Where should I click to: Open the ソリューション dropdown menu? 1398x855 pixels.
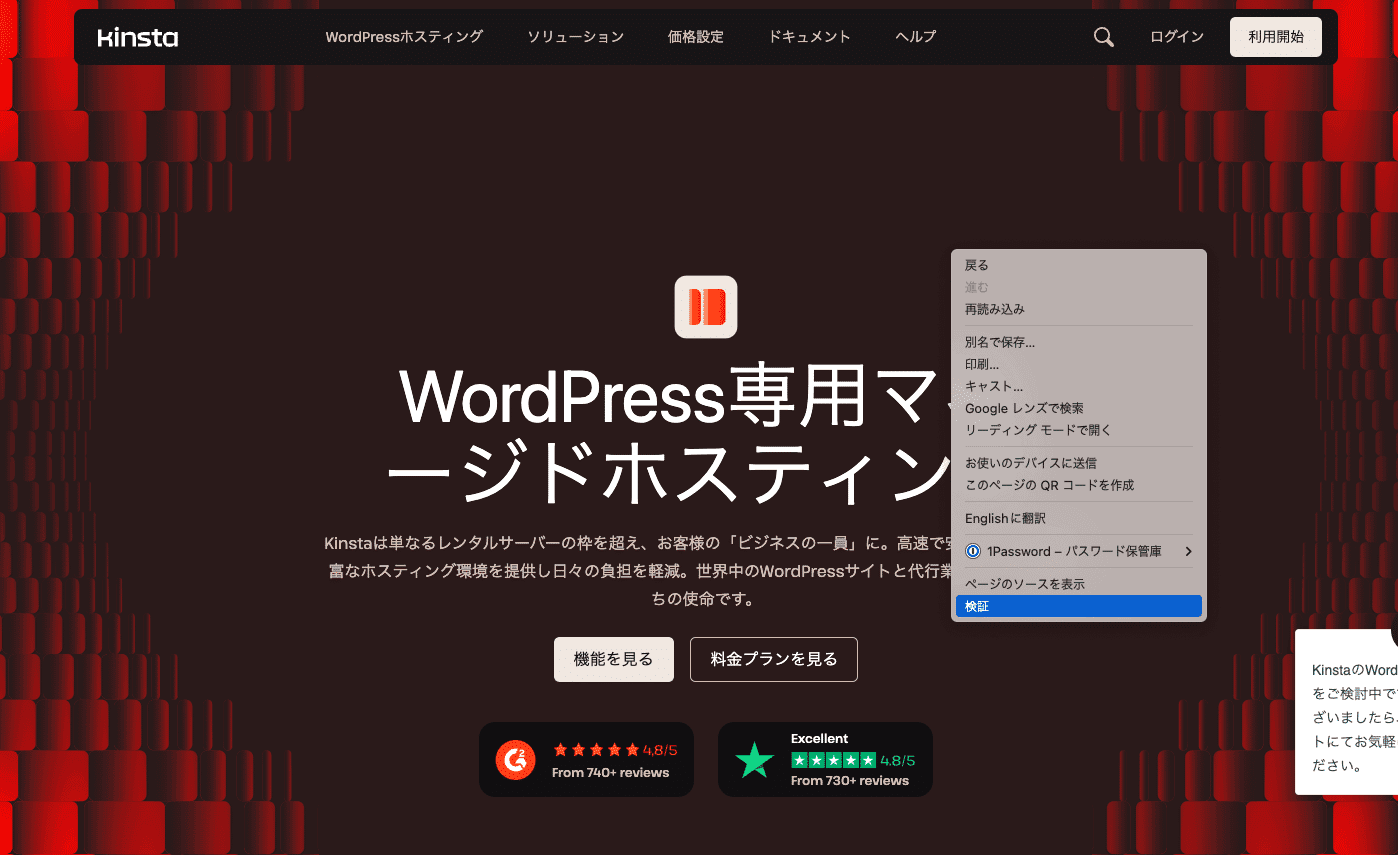[575, 36]
